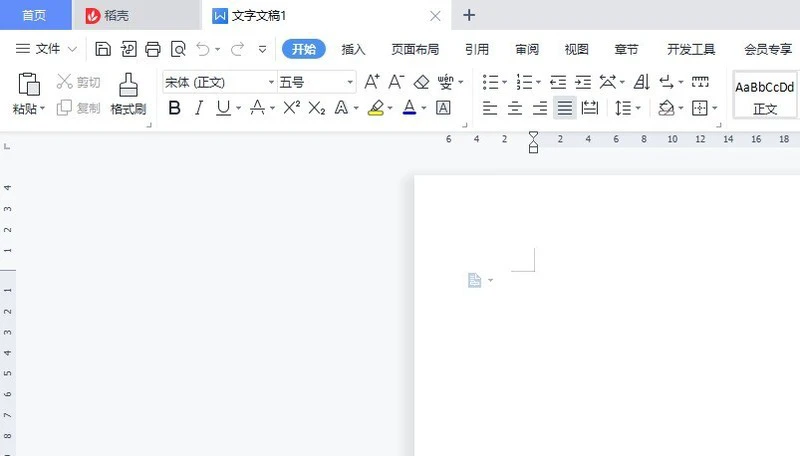Open paragraph dialog launcher corner
This screenshot has height=456, width=800.
pos(719,125)
